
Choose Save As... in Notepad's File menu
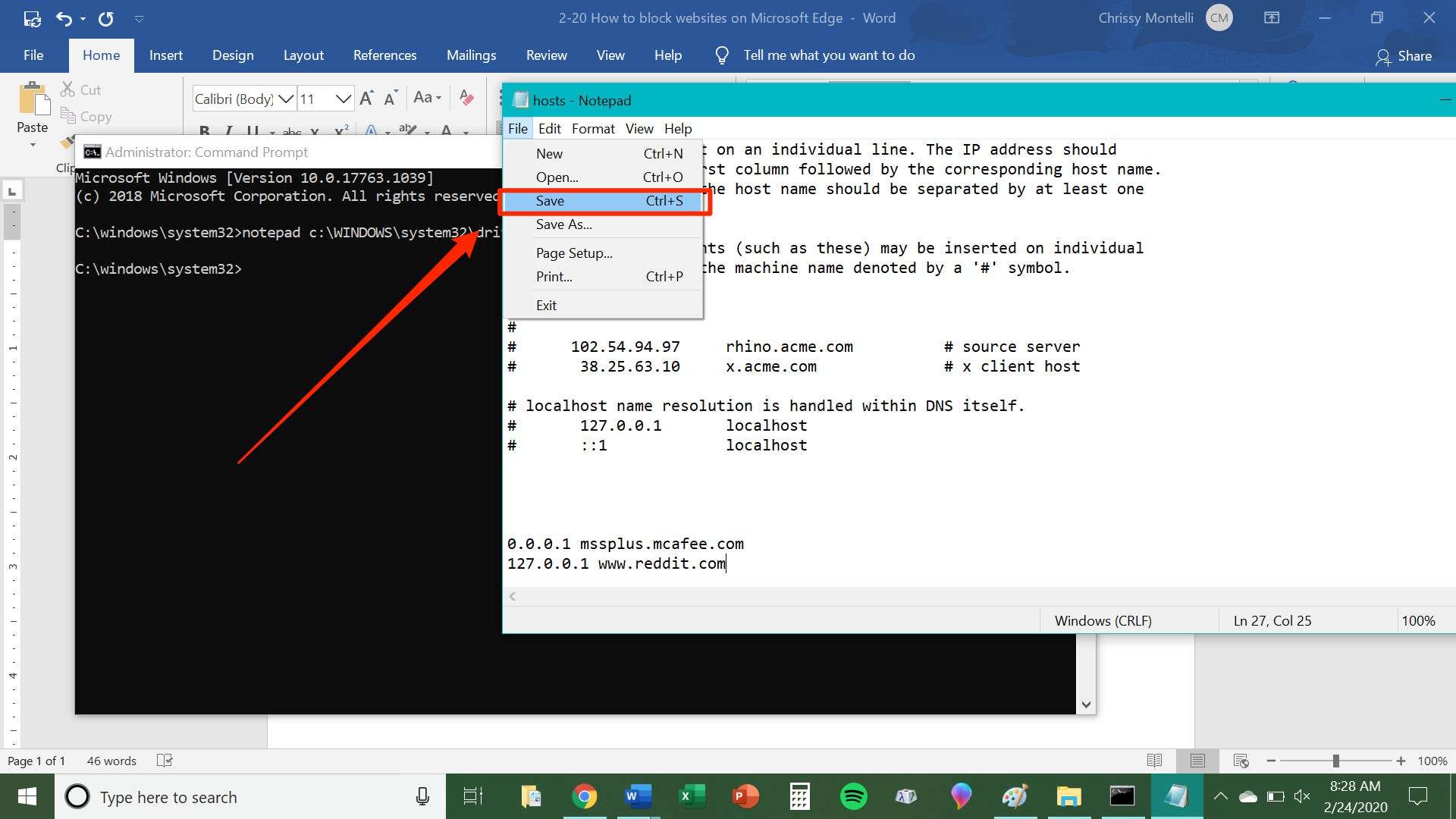(x=604, y=224)
